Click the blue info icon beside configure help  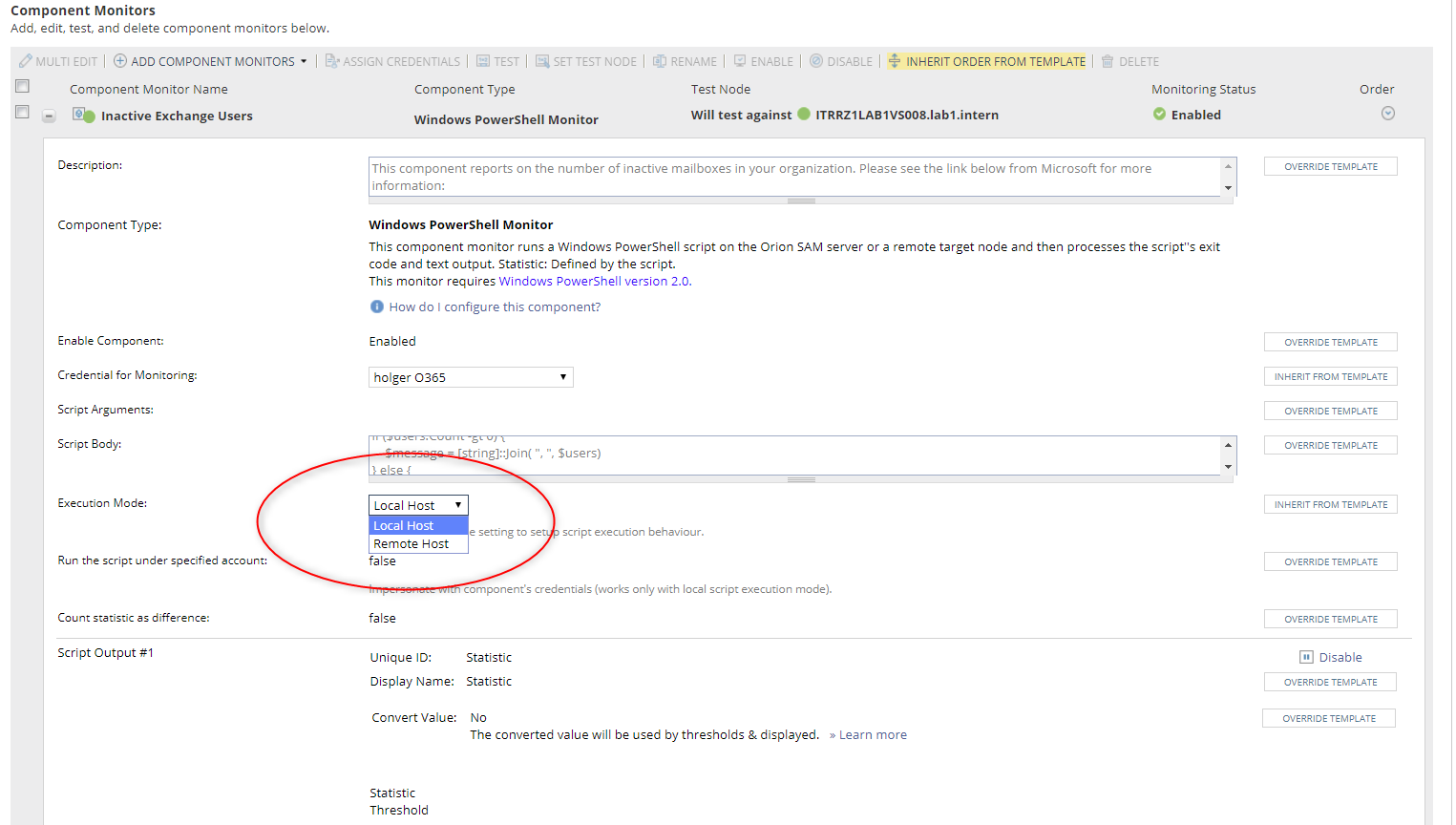[376, 307]
